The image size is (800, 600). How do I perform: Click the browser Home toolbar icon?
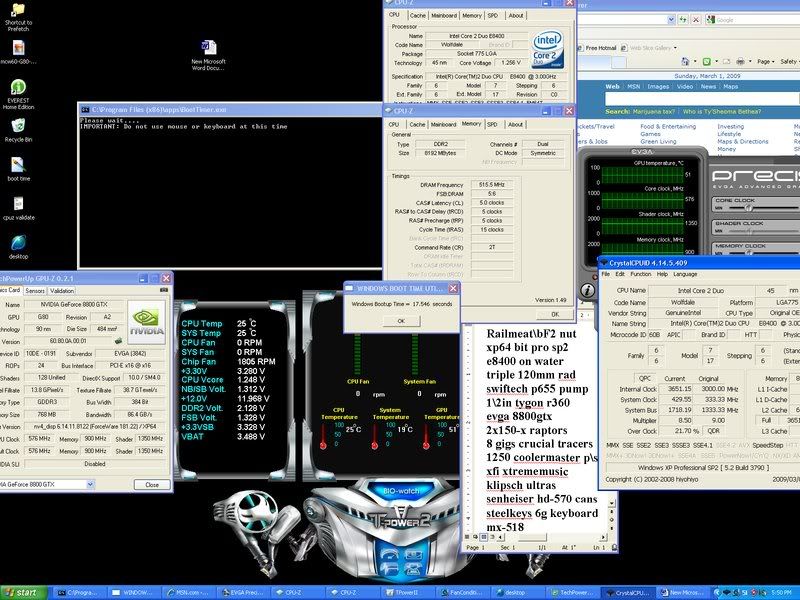tap(685, 61)
